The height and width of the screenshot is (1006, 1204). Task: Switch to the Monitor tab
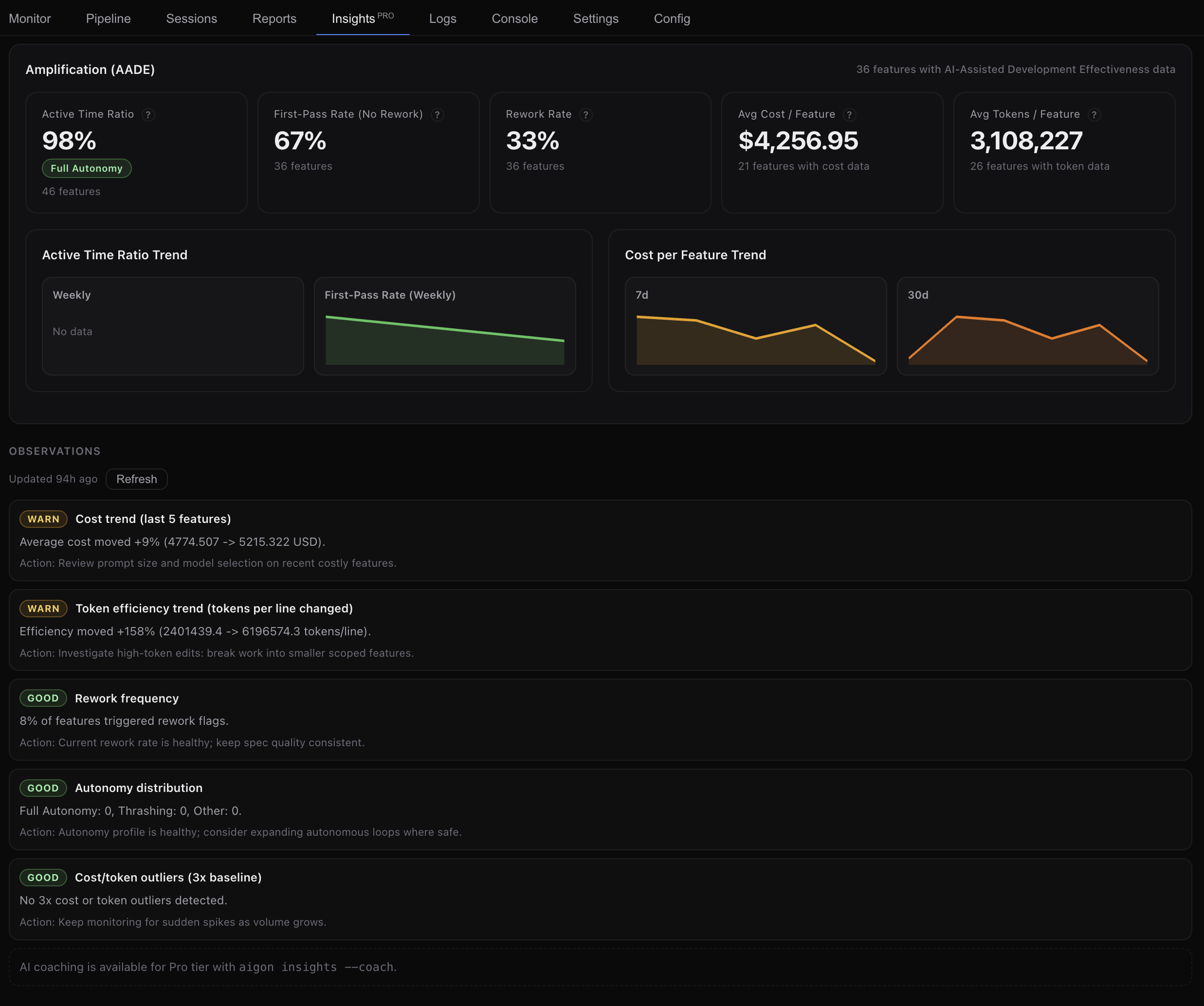pos(30,18)
